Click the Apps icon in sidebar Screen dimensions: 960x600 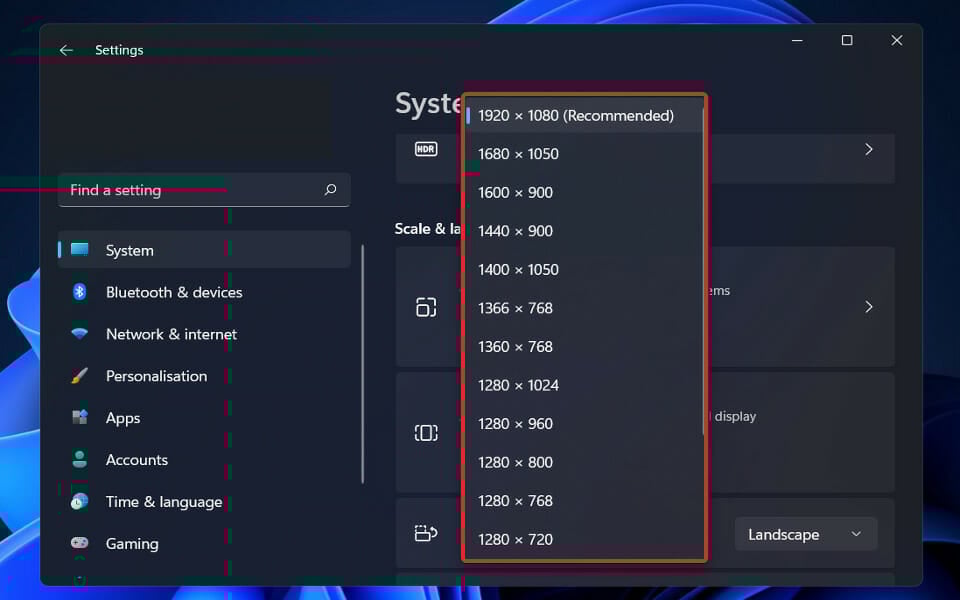(x=80, y=418)
